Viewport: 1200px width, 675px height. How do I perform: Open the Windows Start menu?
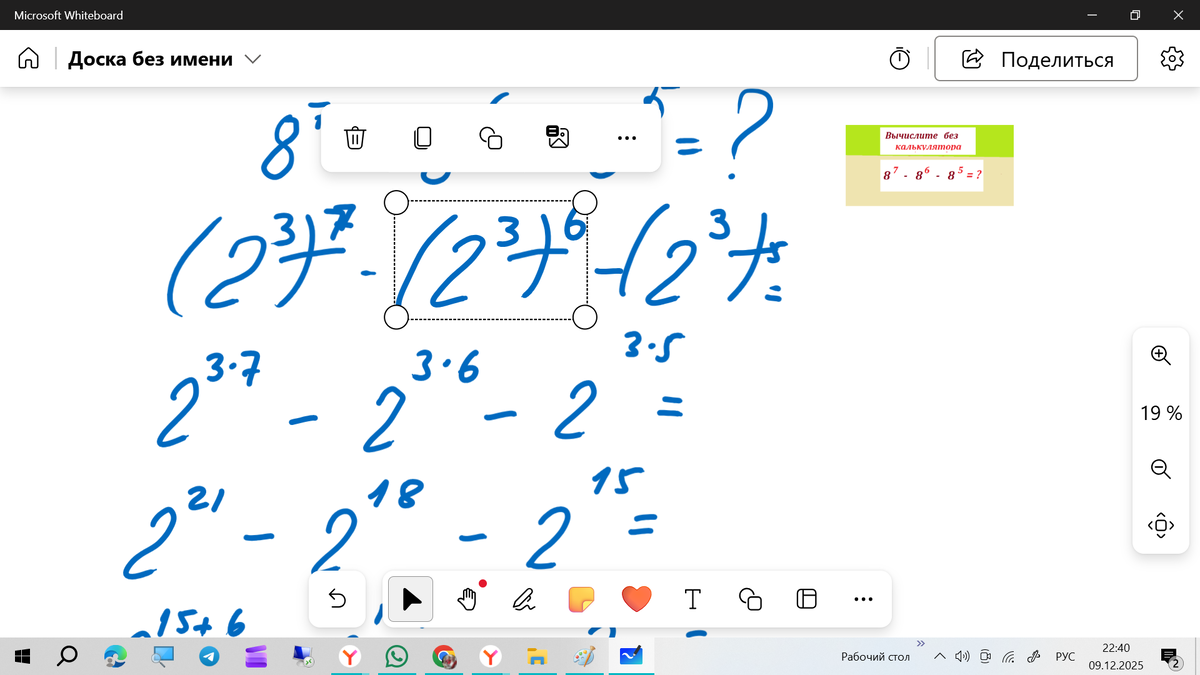23,657
